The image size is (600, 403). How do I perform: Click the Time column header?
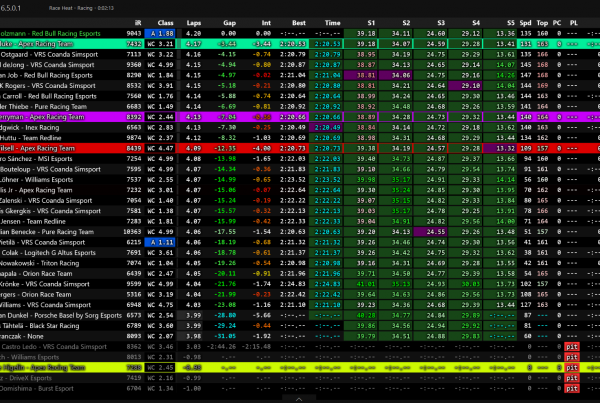[332, 23]
